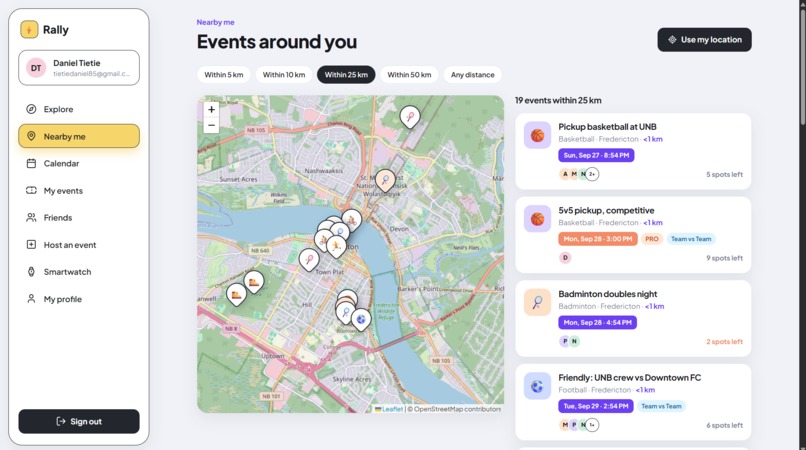Image resolution: width=806 pixels, height=450 pixels.
Task: Filter events within 5 km
Action: pos(224,75)
